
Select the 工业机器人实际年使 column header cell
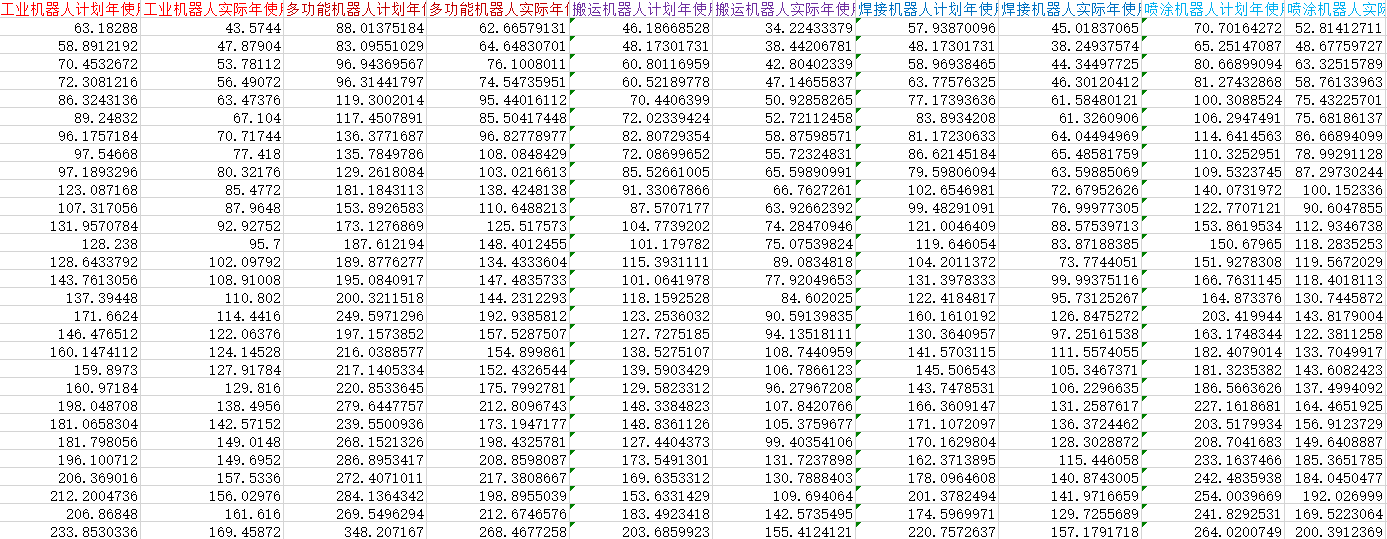[212, 9]
